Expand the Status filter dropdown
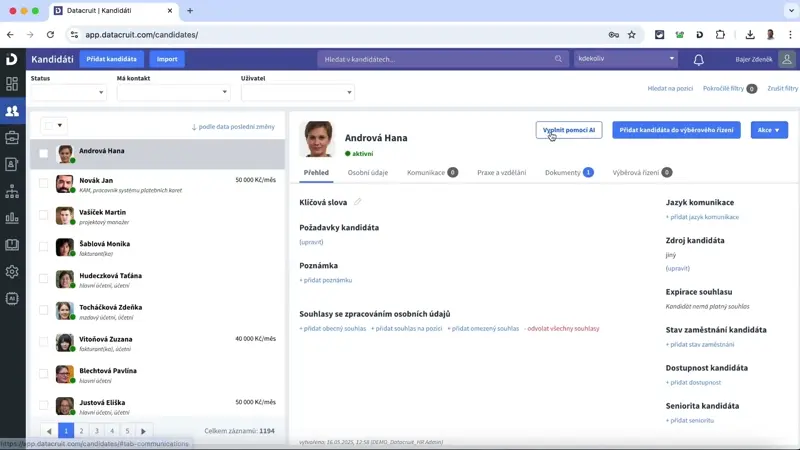800x450 pixels. point(68,93)
